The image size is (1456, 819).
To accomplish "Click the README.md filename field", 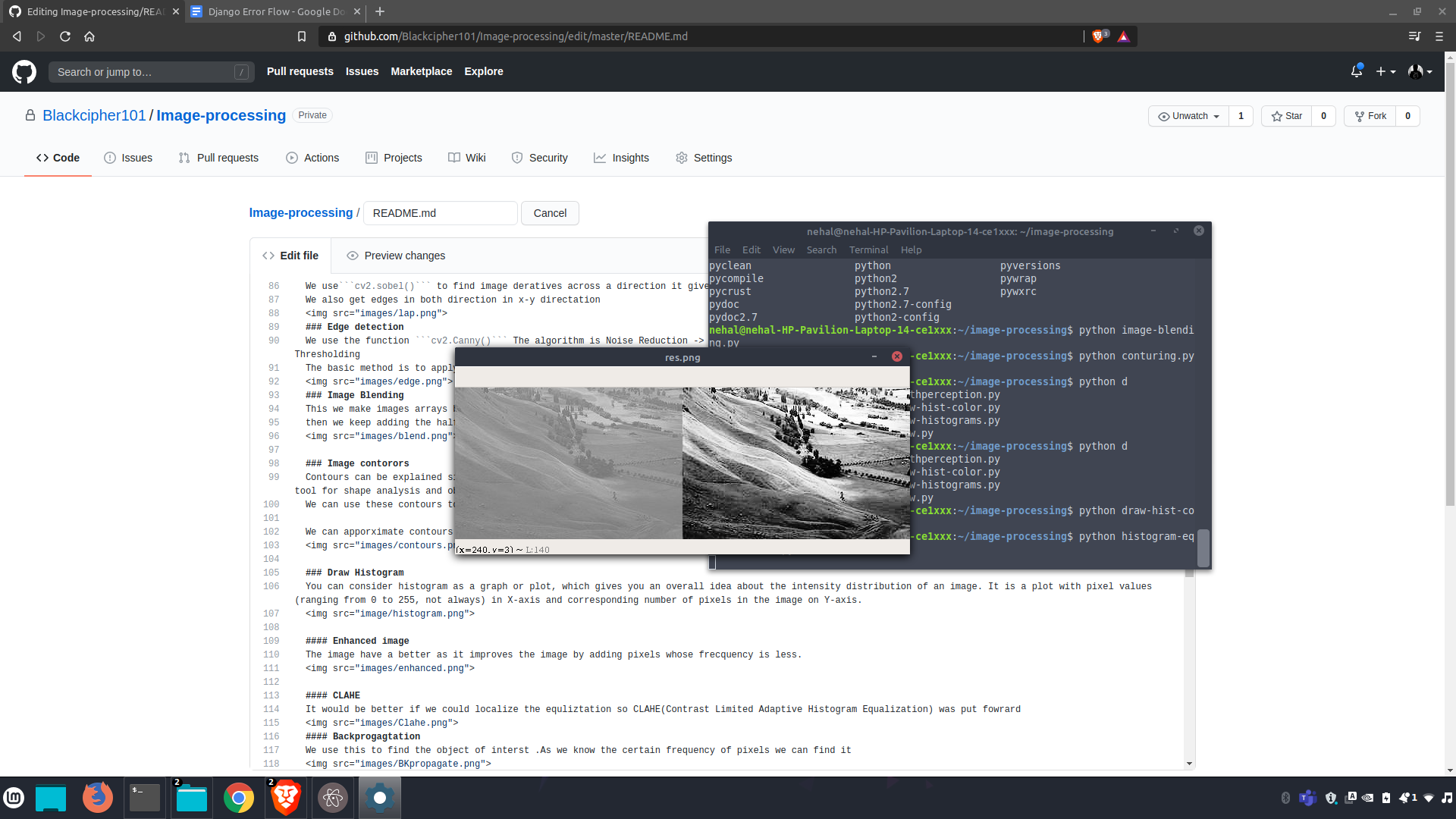I will 440,213.
